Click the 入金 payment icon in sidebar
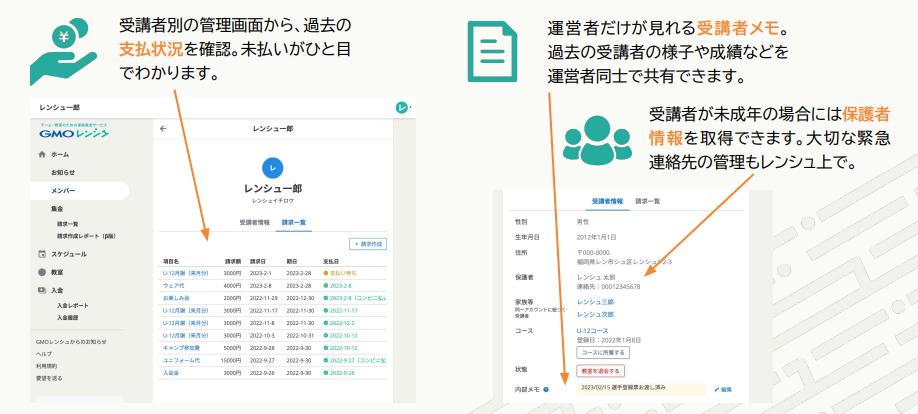Screen dimensions: 918x414 42,289
